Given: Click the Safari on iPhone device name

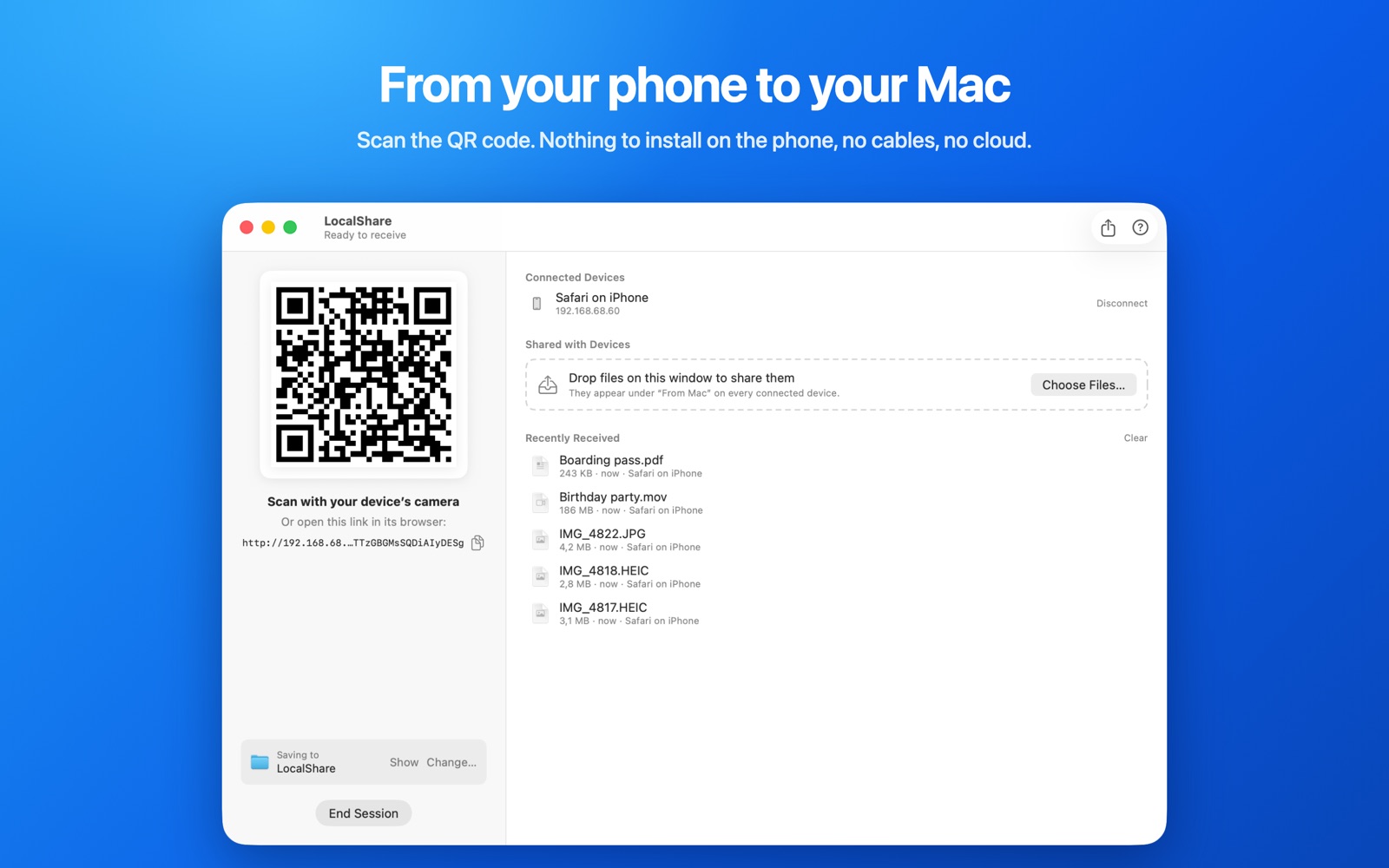Looking at the screenshot, I should (x=602, y=298).
